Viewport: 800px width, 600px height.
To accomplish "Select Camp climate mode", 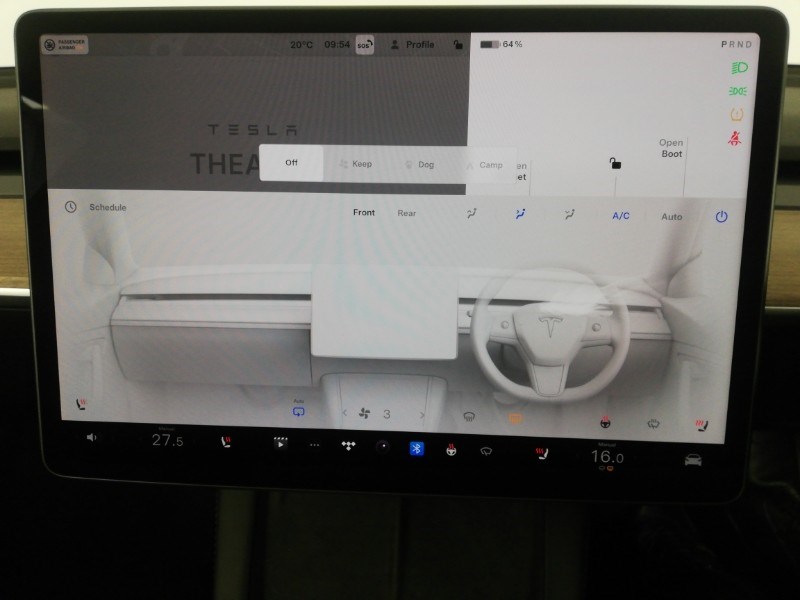I will click(x=485, y=165).
